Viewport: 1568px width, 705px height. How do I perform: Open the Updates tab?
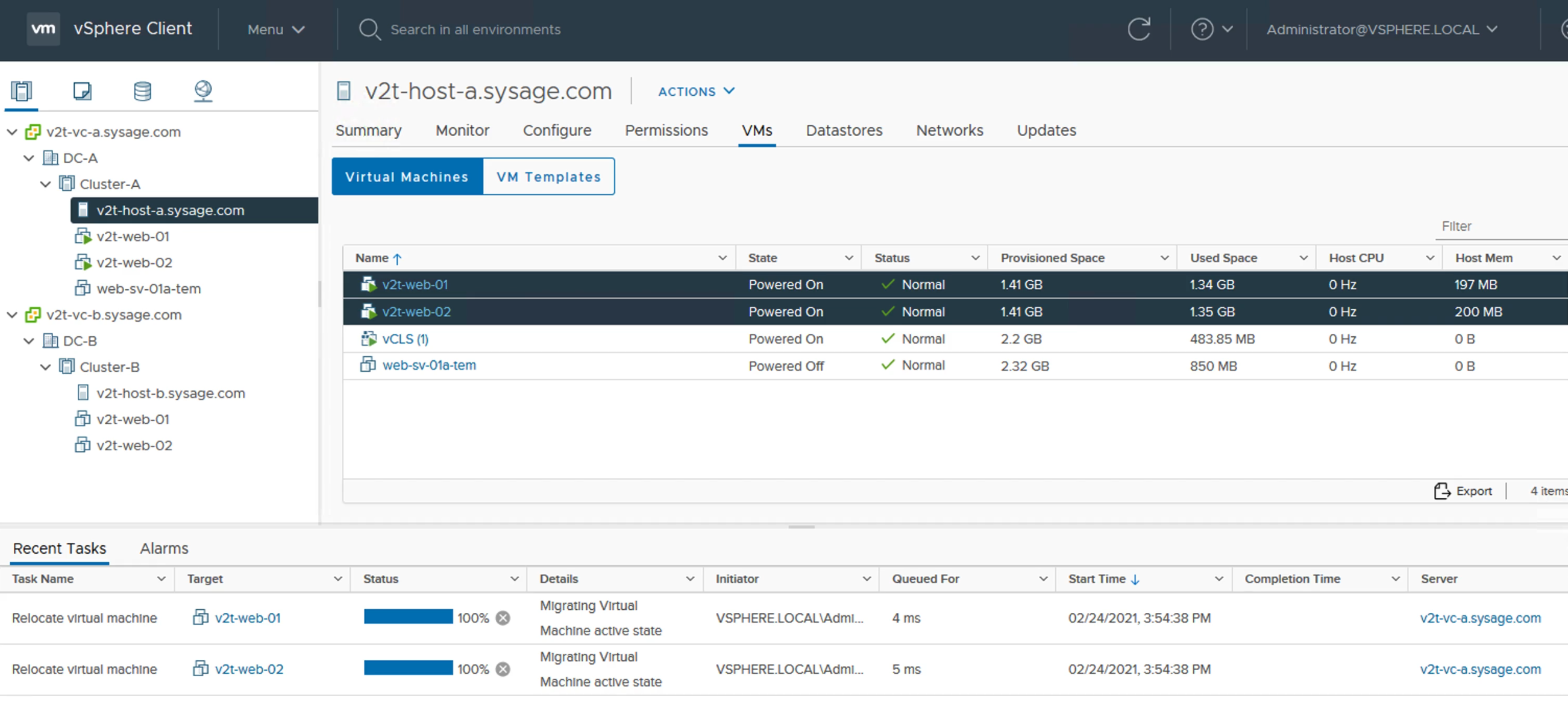point(1046,130)
